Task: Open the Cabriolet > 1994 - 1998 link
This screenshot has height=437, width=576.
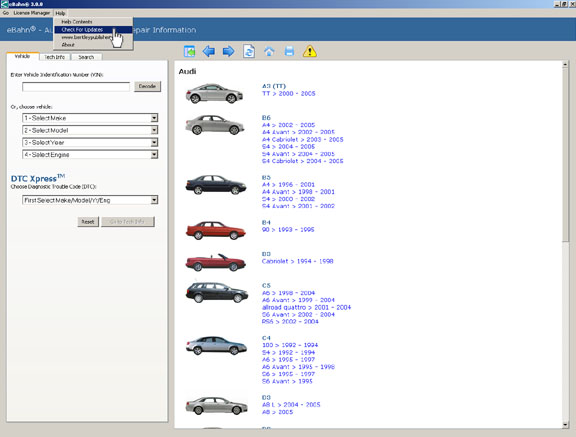Action: click(298, 261)
